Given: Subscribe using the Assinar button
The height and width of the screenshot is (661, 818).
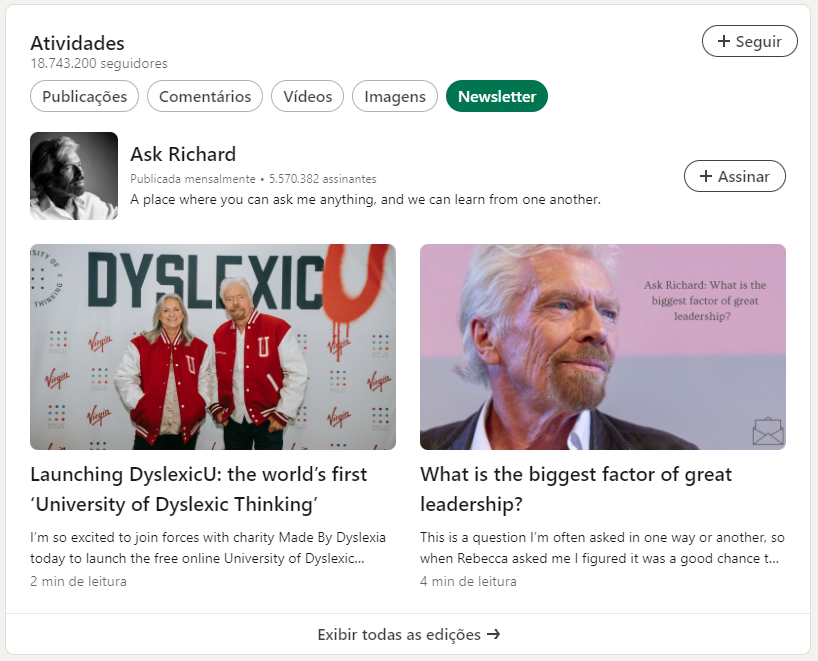Looking at the screenshot, I should [734, 175].
